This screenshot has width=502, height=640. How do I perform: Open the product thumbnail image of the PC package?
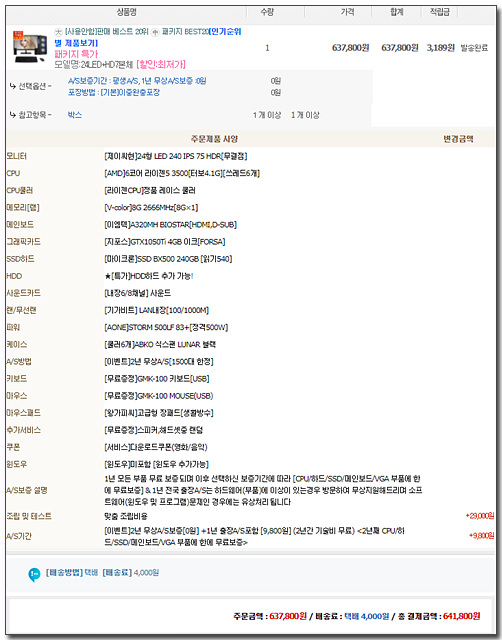(x=29, y=47)
